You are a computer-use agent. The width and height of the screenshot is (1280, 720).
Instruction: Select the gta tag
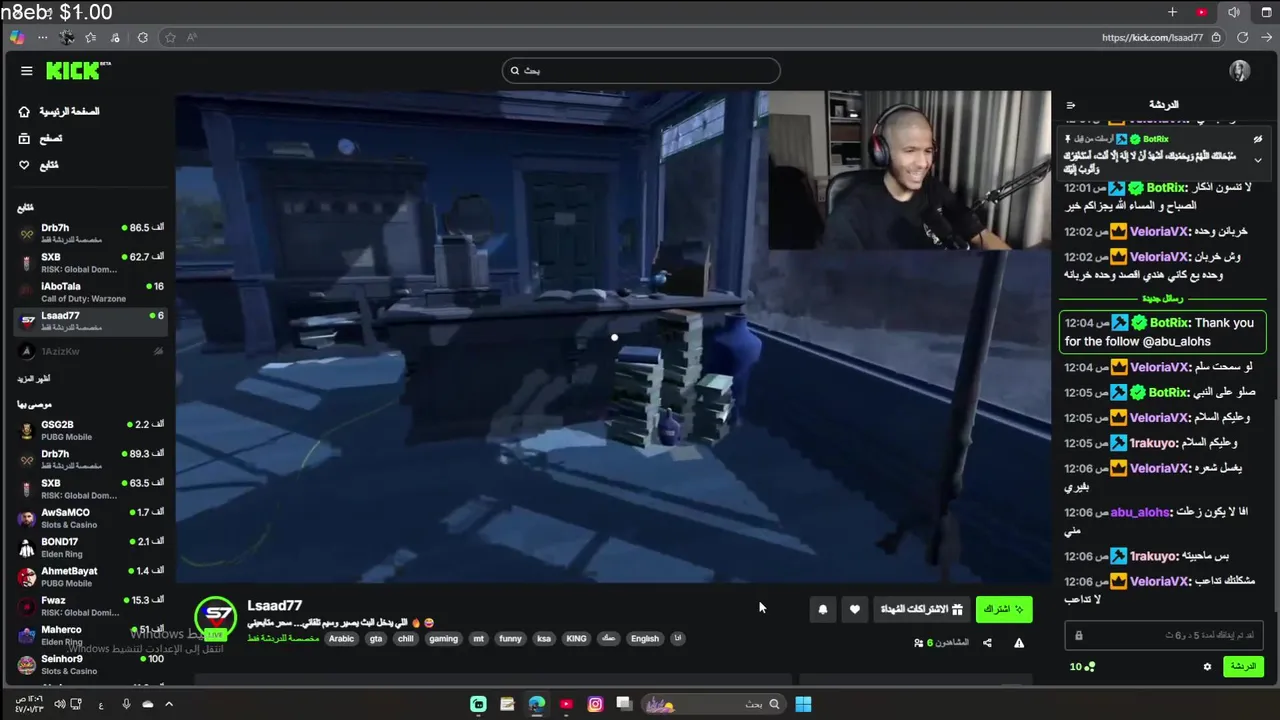click(376, 639)
